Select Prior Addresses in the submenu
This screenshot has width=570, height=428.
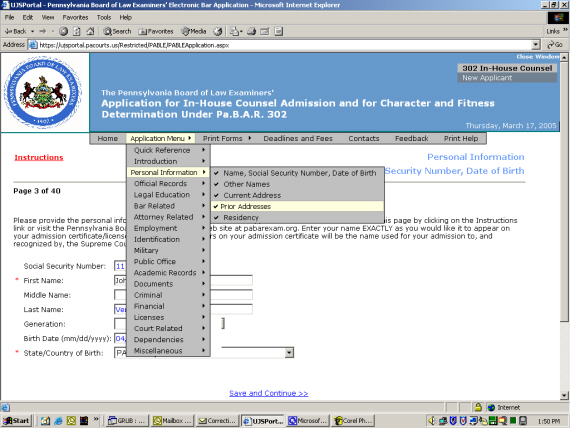(x=297, y=206)
